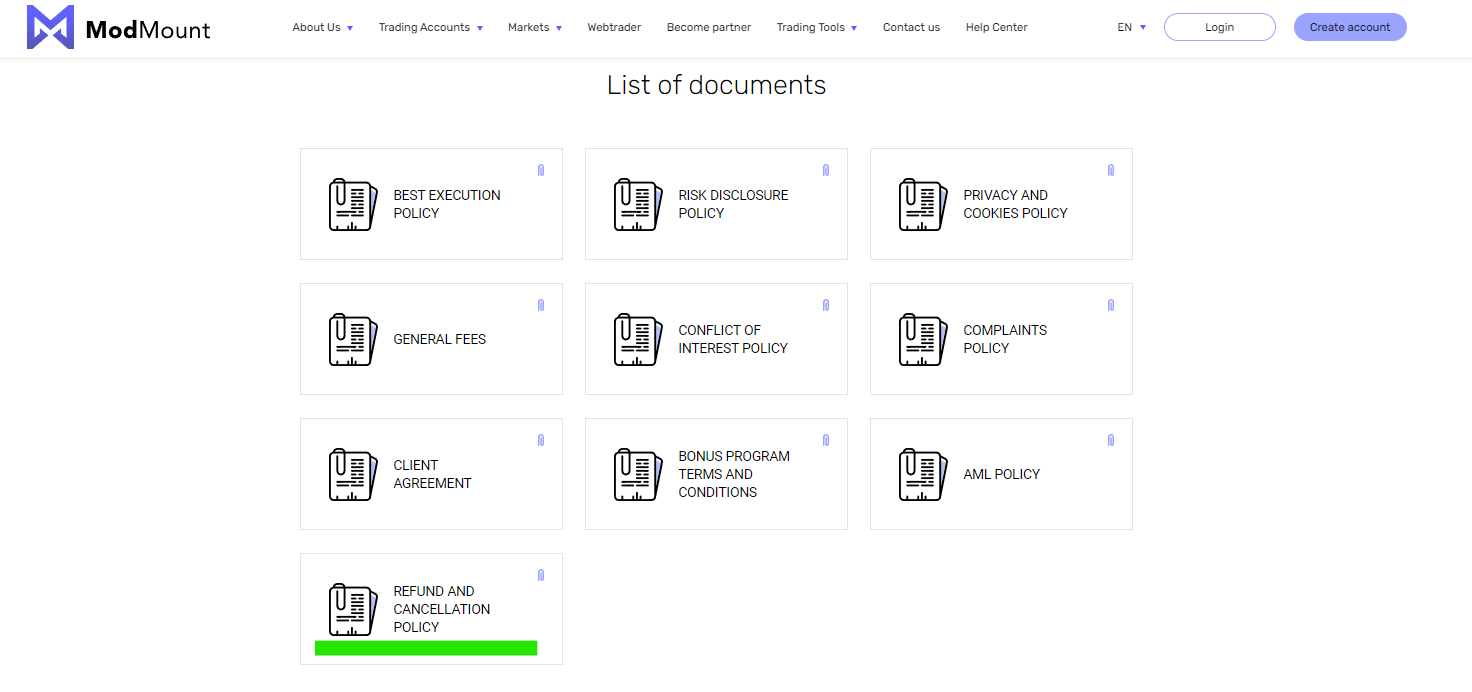Click paperclip icon on Bonus Program card
This screenshot has height=692, width=1472.
click(x=826, y=440)
